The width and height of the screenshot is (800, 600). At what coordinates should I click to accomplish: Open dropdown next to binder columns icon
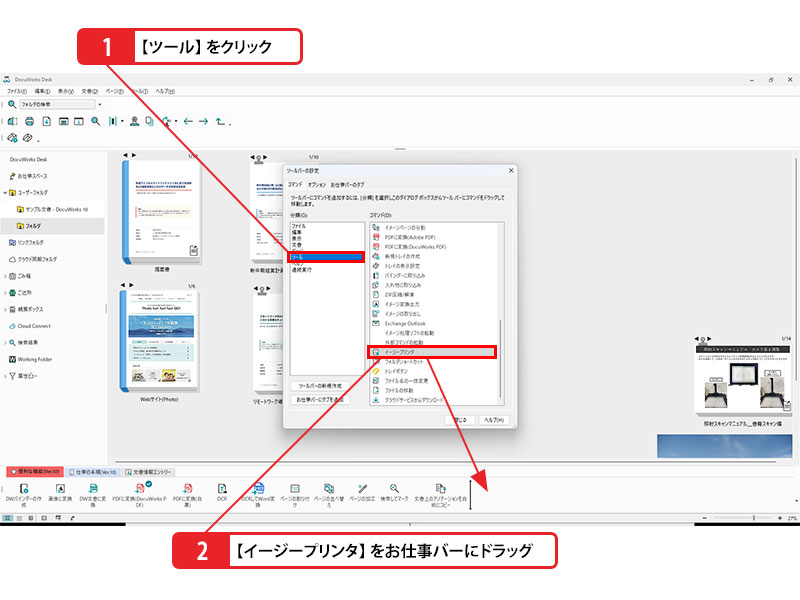122,121
